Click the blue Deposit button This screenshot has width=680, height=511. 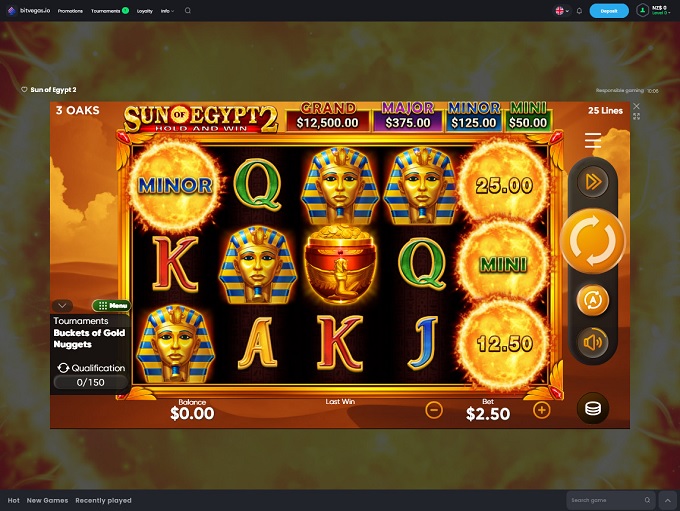pyautogui.click(x=609, y=11)
